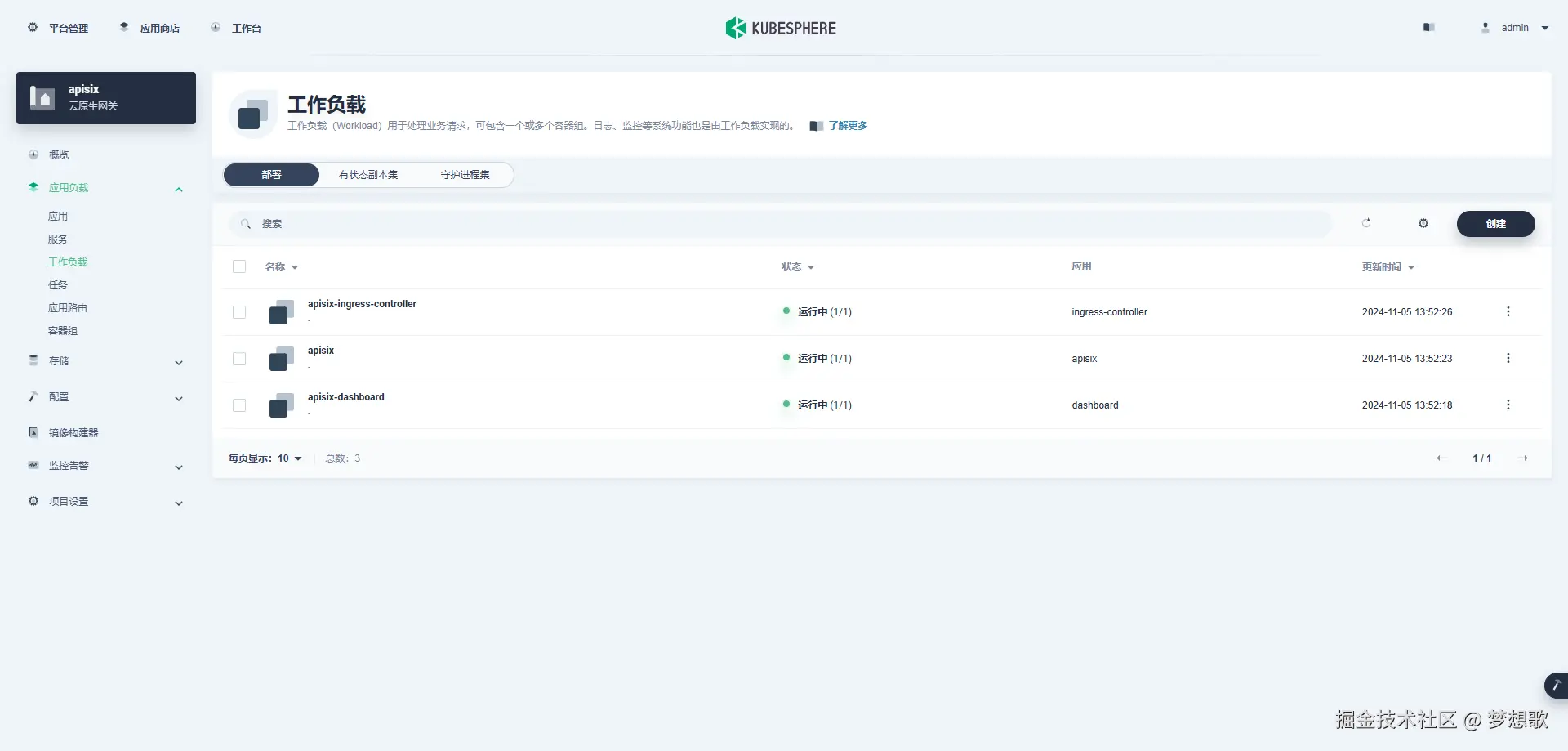
Task: Open more actions for apisix-ingress-controller
Action: pyautogui.click(x=1508, y=311)
